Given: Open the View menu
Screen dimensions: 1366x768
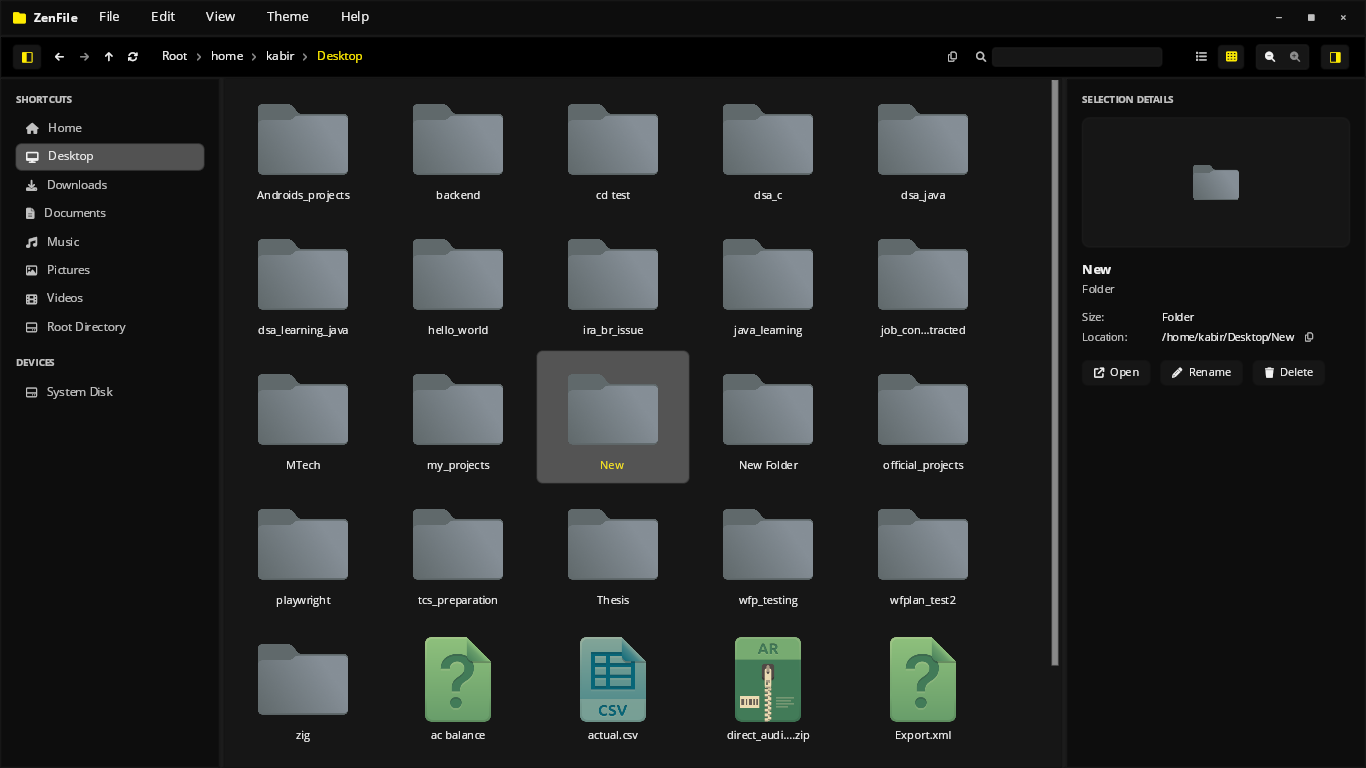Looking at the screenshot, I should point(220,17).
